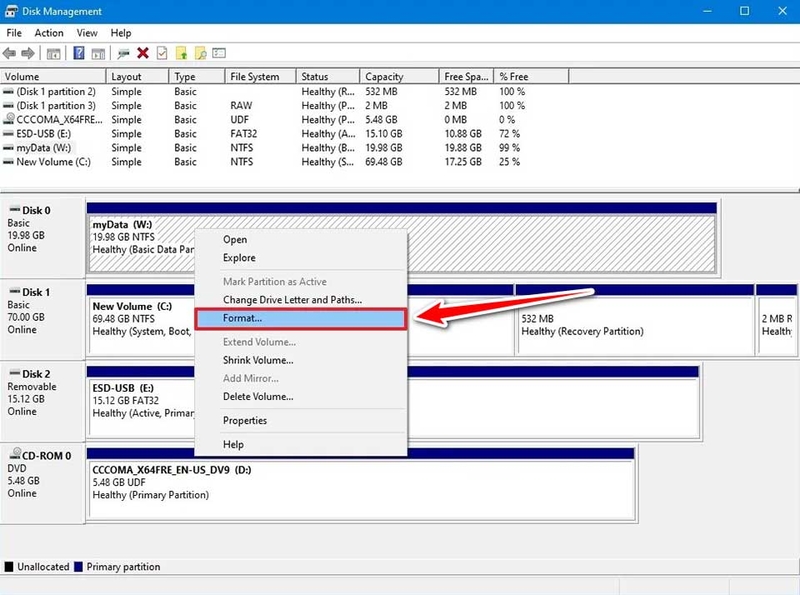Click the CCCOMA_X64FRE volume disc icon
This screenshot has width=800, height=595.
9,118
